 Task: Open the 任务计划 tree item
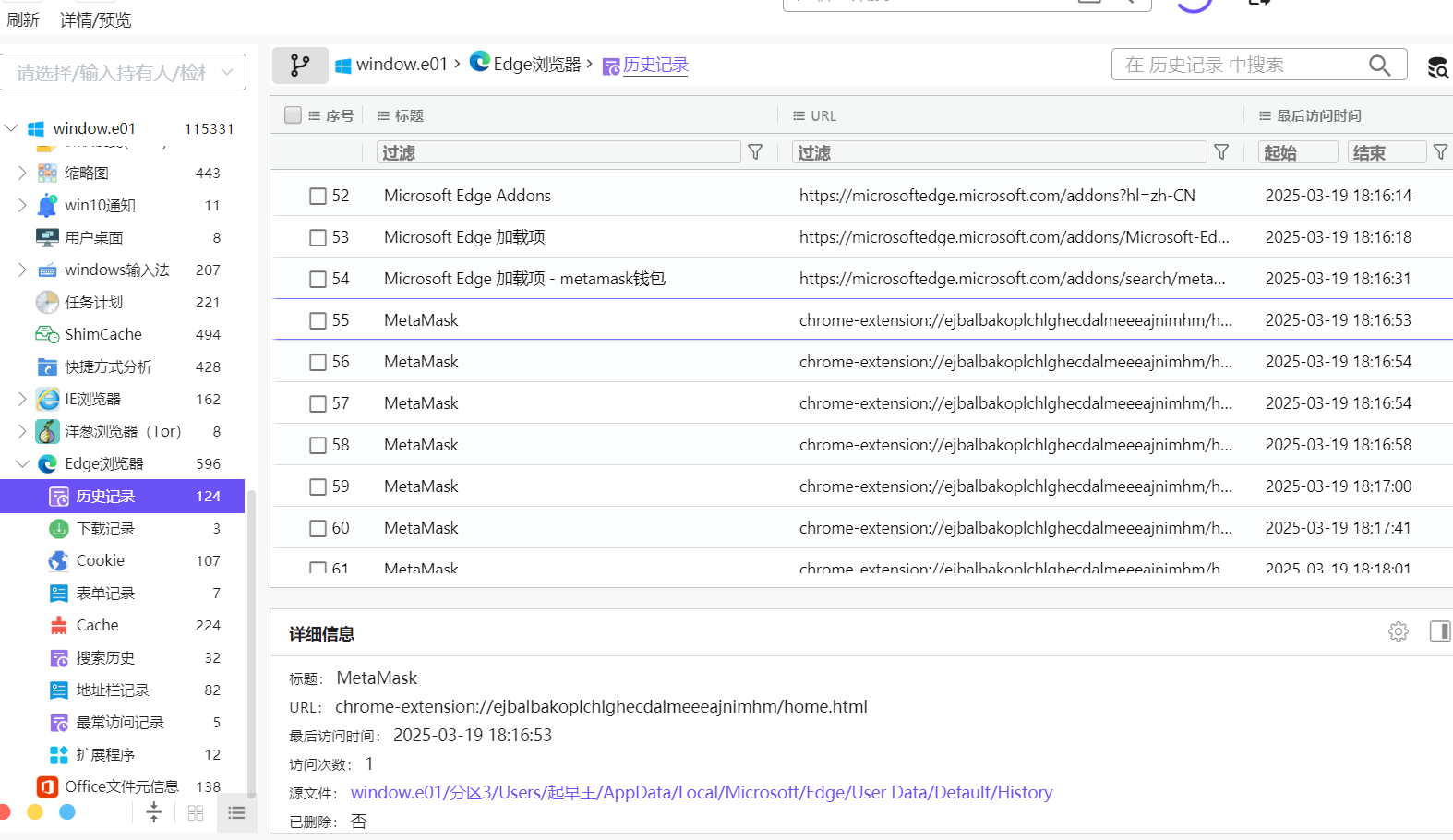pos(93,302)
